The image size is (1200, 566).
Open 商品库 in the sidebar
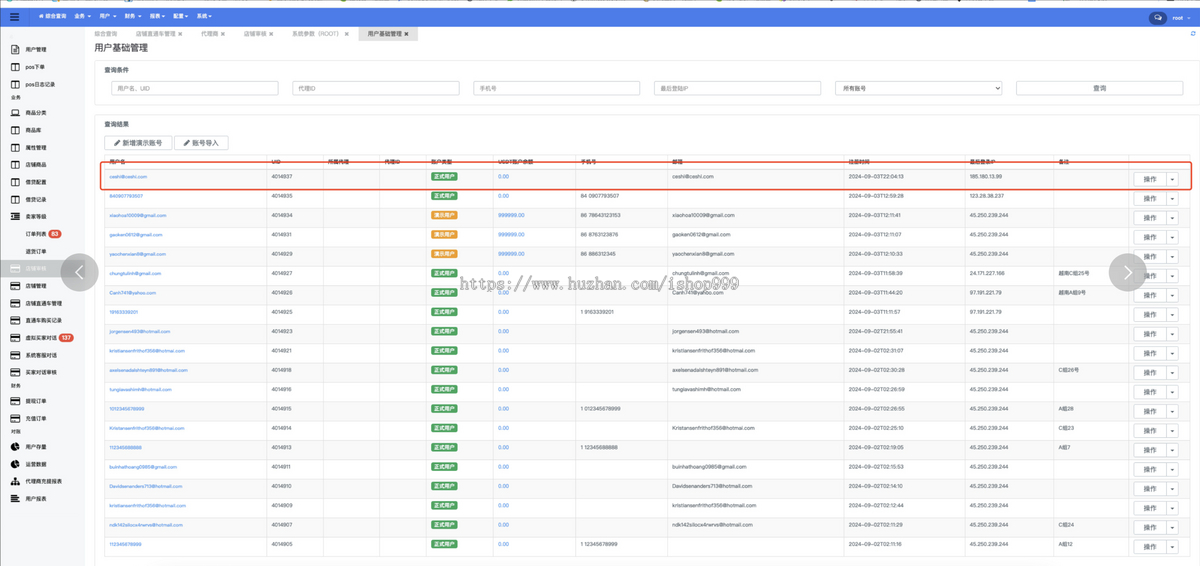[33, 130]
